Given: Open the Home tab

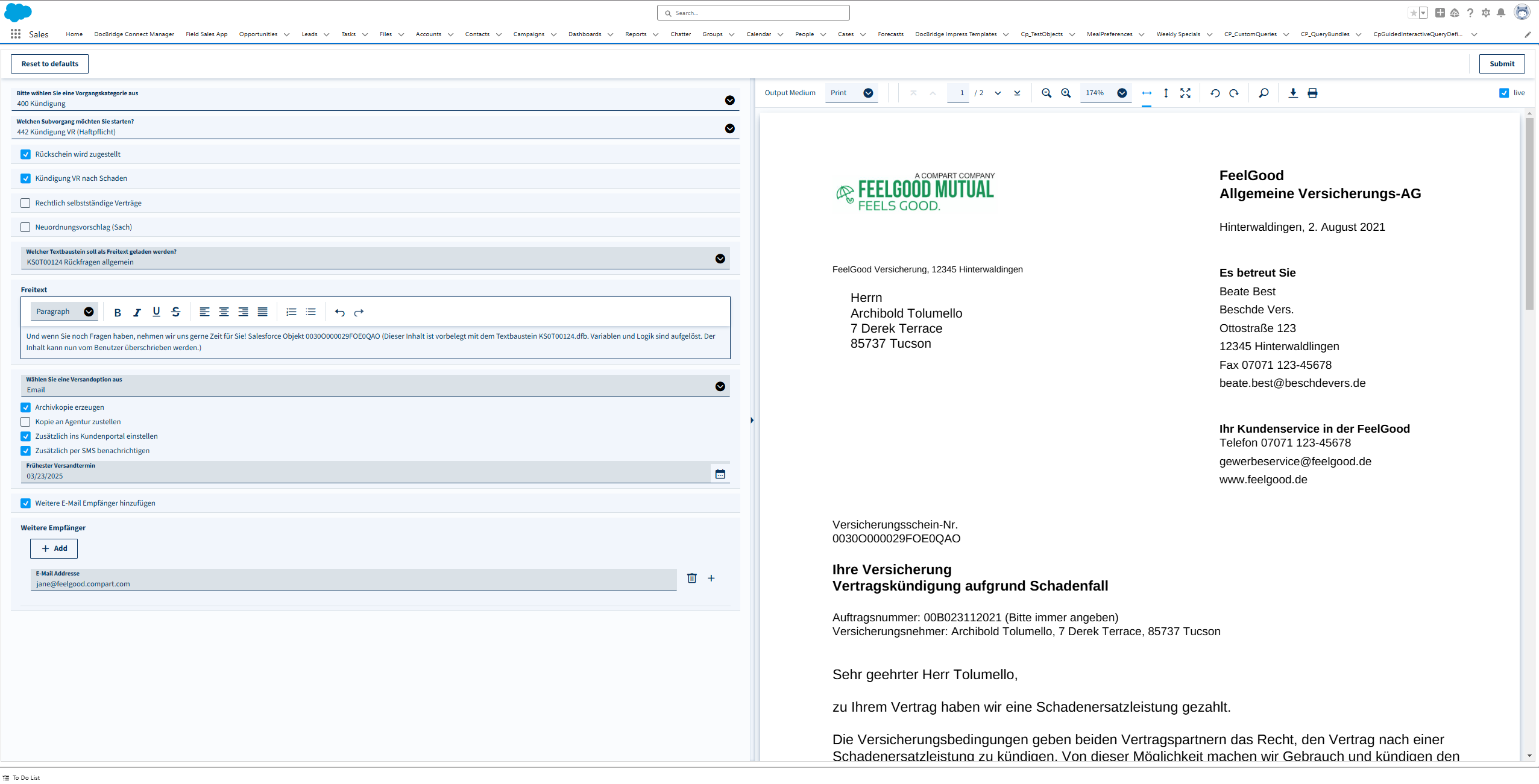Looking at the screenshot, I should coord(74,34).
